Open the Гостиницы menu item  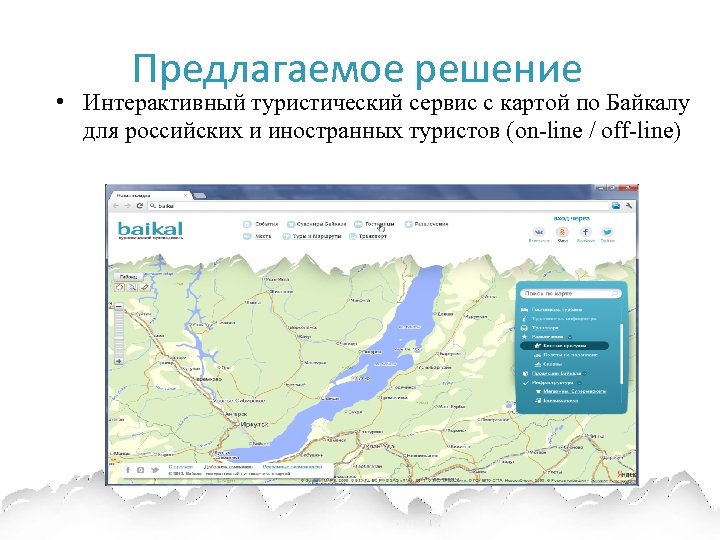(380, 224)
